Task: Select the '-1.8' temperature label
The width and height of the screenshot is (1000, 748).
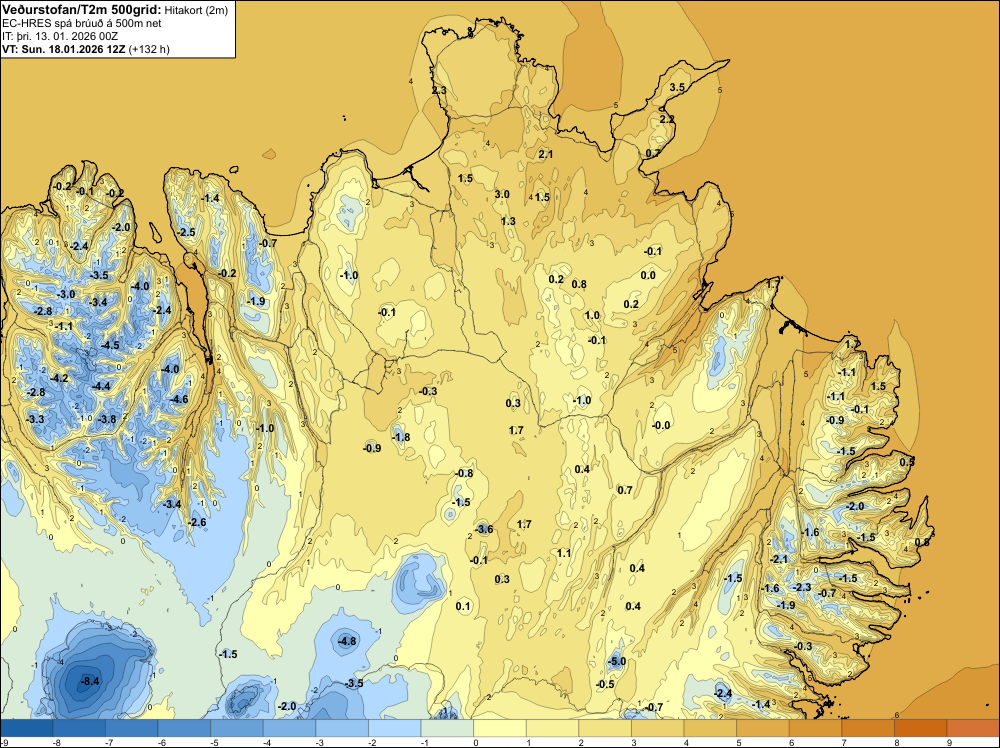Action: click(x=401, y=437)
